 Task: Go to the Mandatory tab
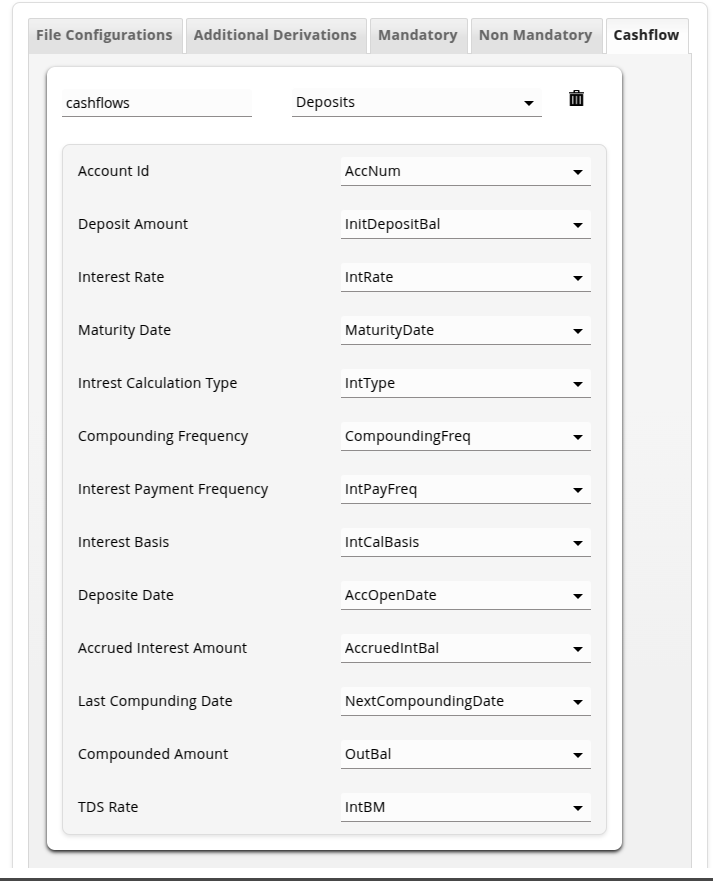(417, 35)
